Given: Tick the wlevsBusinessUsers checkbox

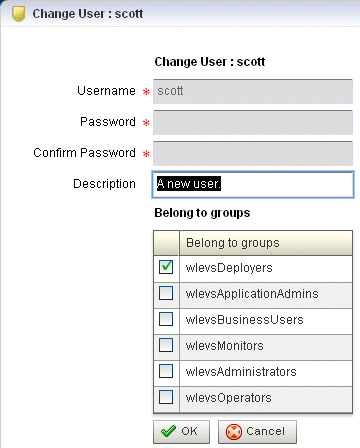Looking at the screenshot, I should [166, 319].
